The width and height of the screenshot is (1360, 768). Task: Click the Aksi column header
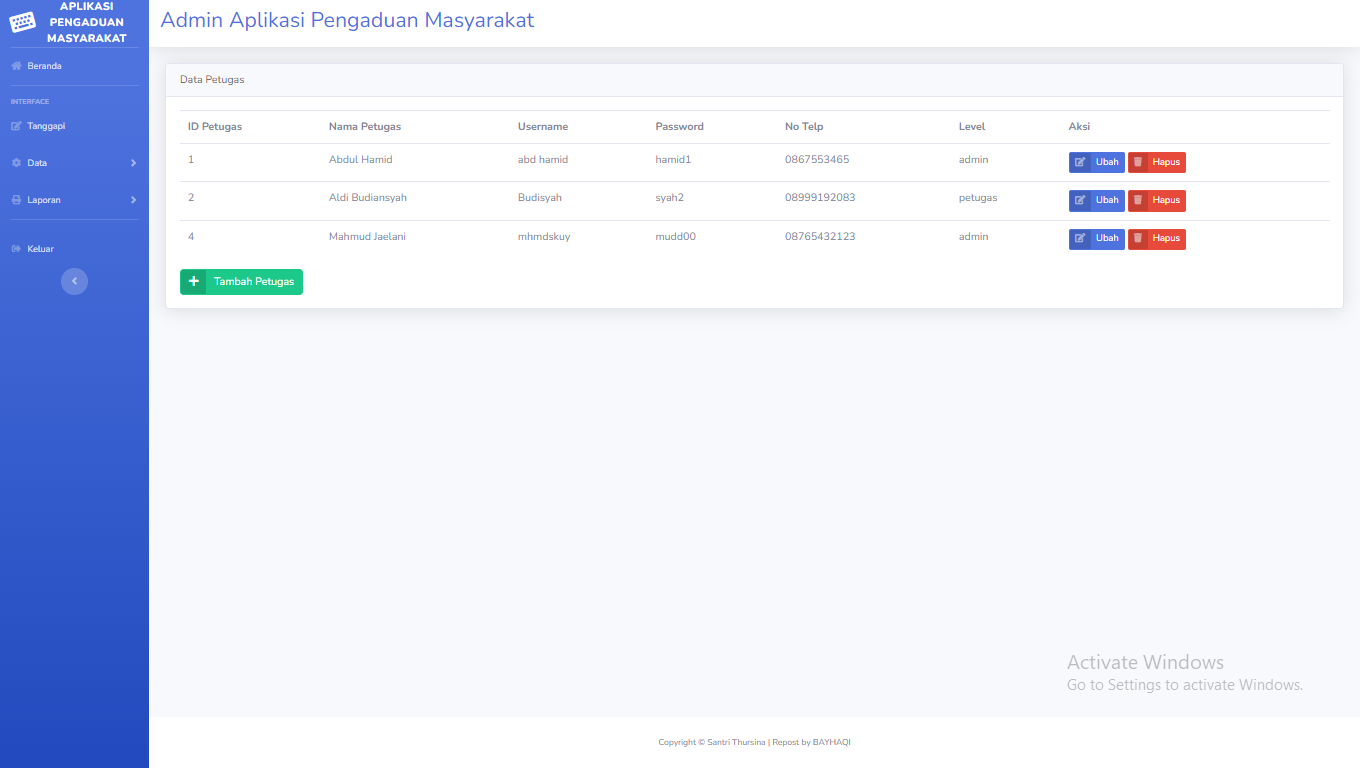click(1079, 127)
